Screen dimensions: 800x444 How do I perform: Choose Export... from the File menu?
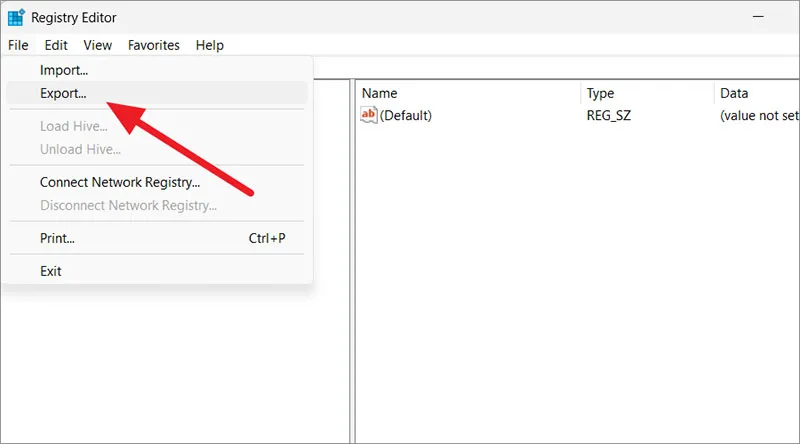pos(157,93)
